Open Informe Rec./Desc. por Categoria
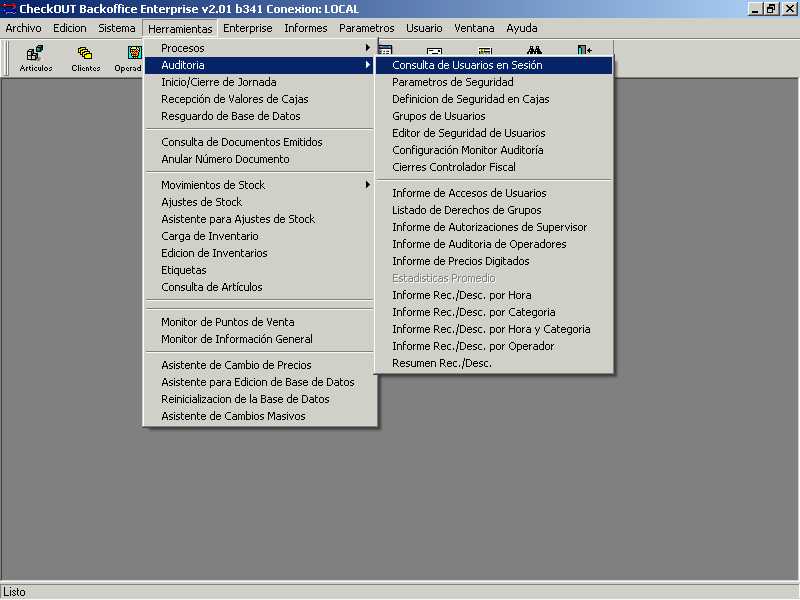800x600 pixels. pyautogui.click(x=494, y=312)
